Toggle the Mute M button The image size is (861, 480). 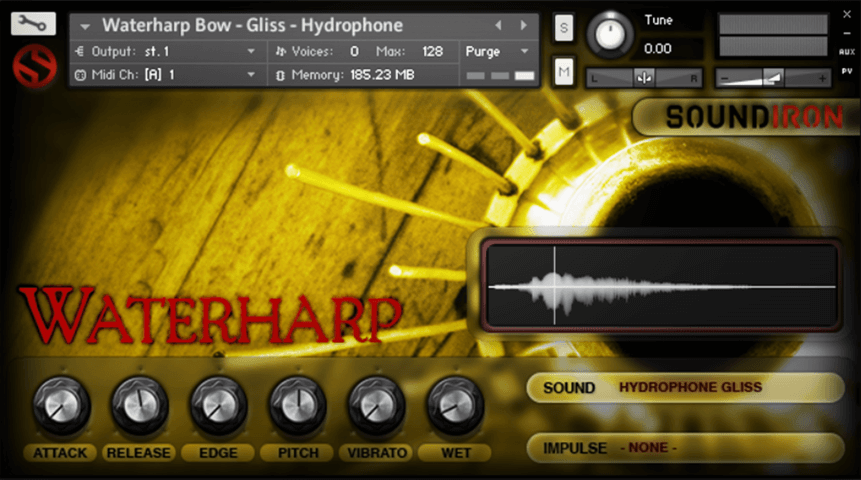point(563,70)
